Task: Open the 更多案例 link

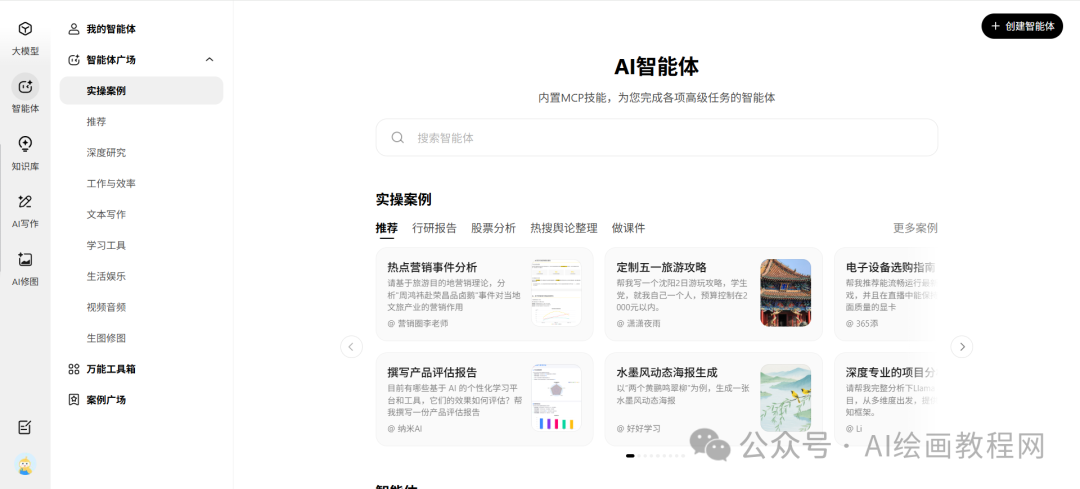Action: (915, 228)
